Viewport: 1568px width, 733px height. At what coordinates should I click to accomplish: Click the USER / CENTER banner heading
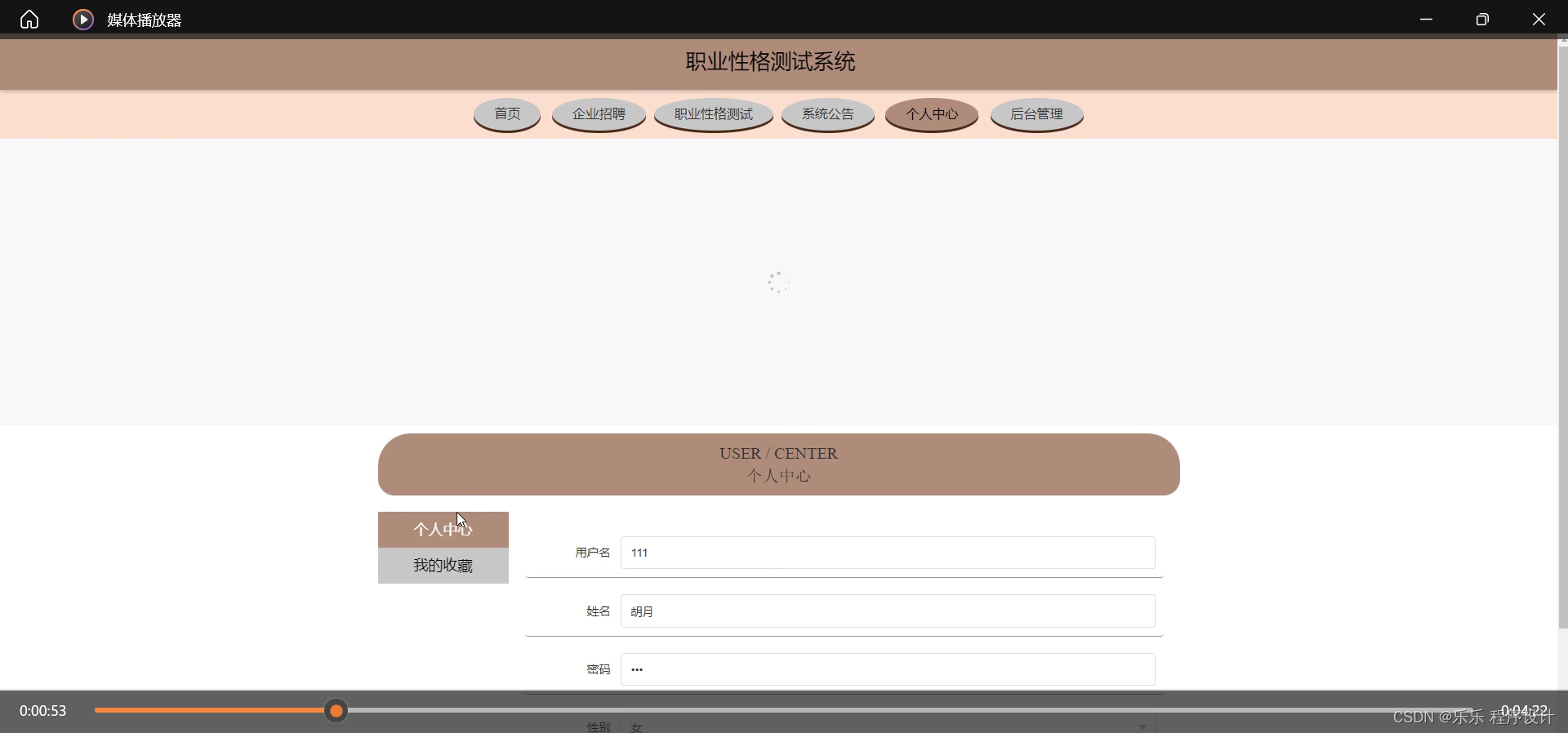[778, 454]
